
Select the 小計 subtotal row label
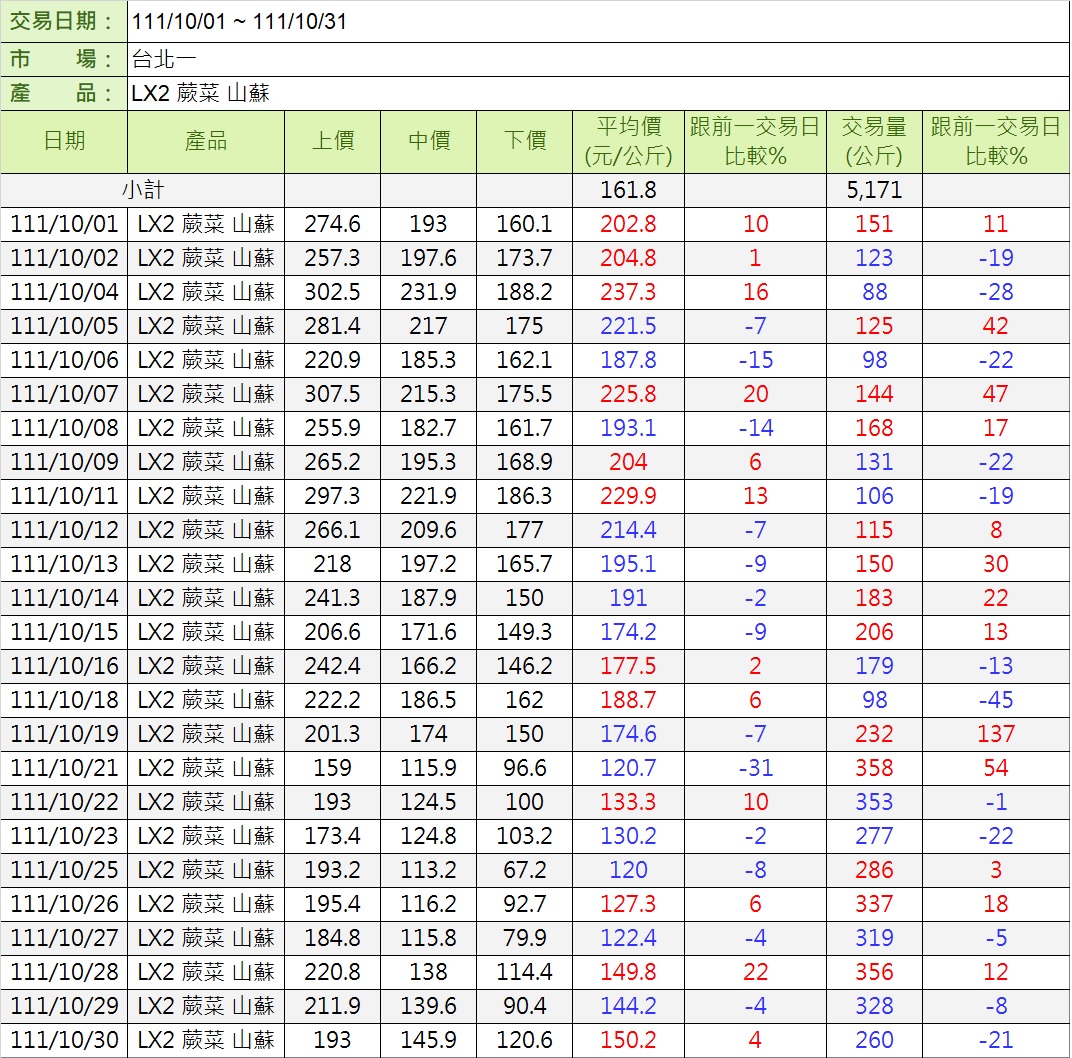click(142, 190)
